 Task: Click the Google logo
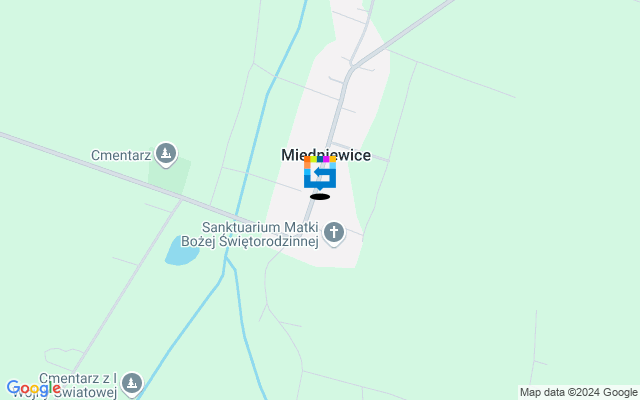tap(33, 389)
